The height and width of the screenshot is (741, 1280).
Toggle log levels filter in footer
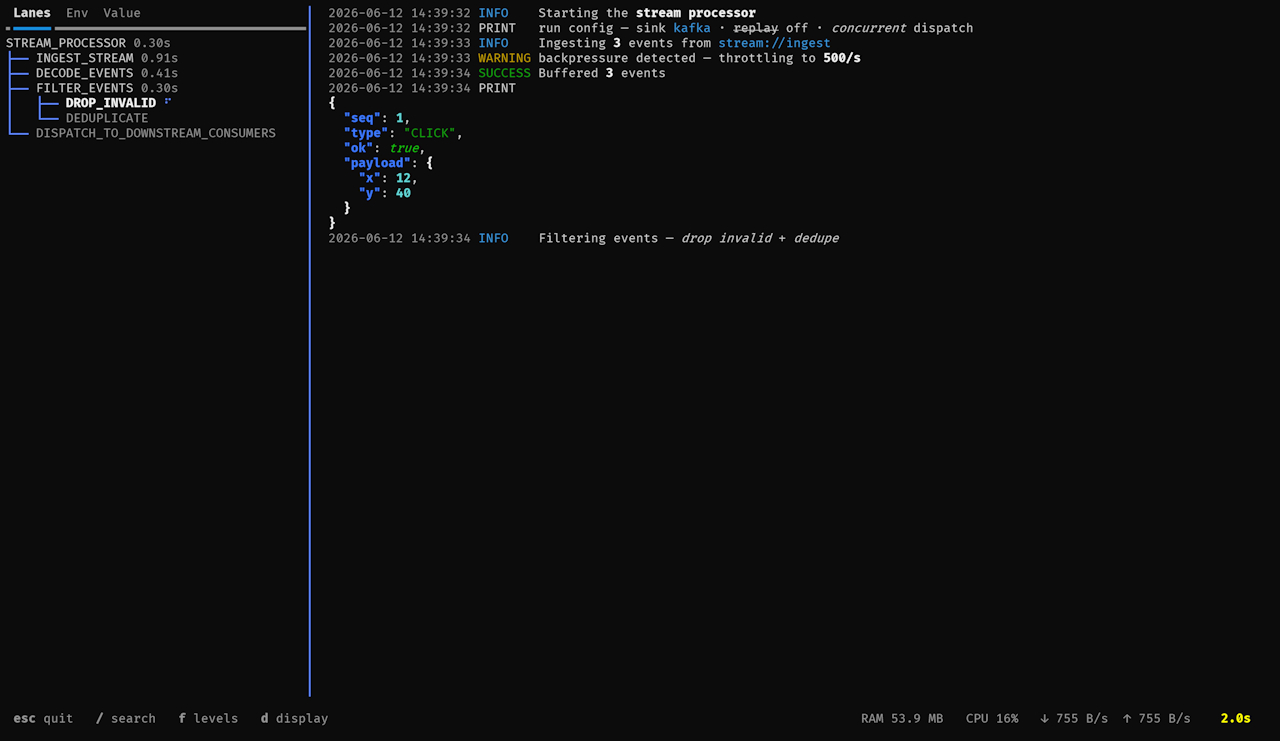click(208, 718)
